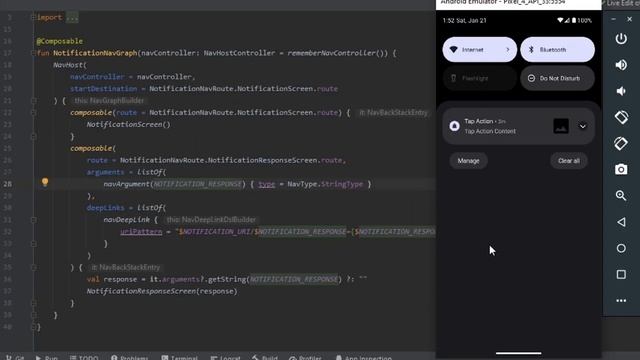
Task: Click the Clear all notifications button
Action: [x=569, y=161]
